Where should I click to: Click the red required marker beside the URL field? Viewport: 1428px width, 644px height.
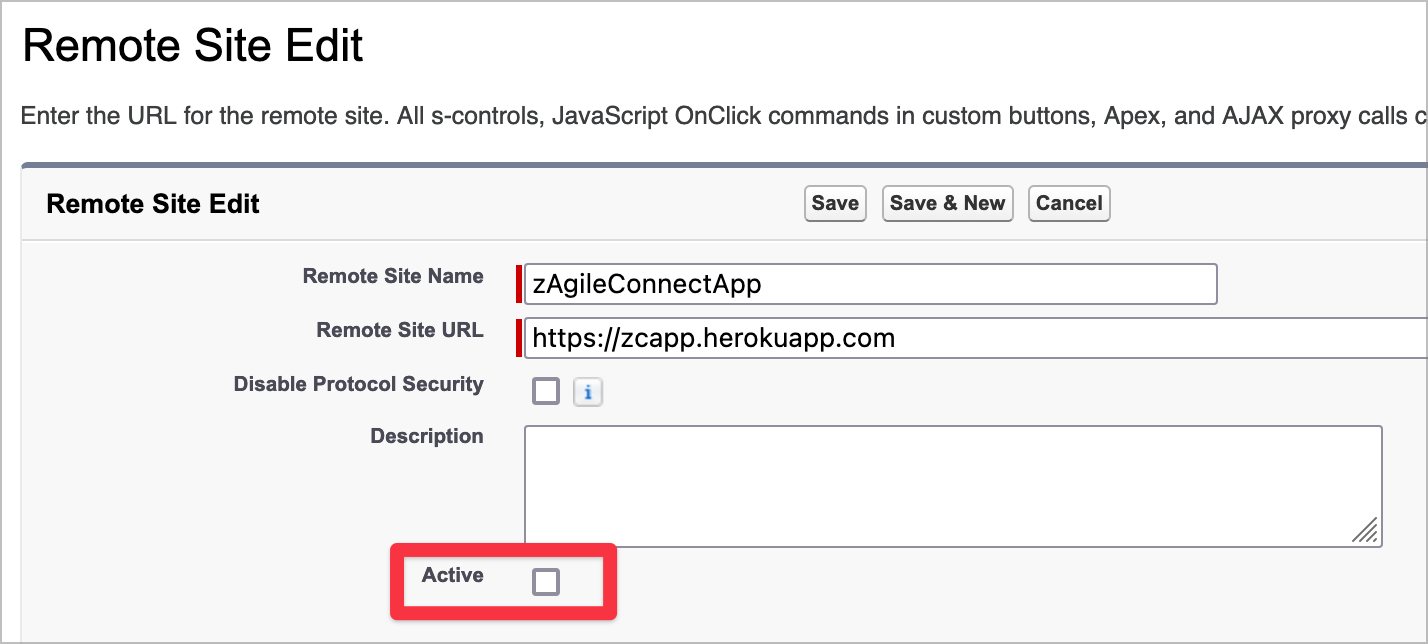pyautogui.click(x=519, y=338)
